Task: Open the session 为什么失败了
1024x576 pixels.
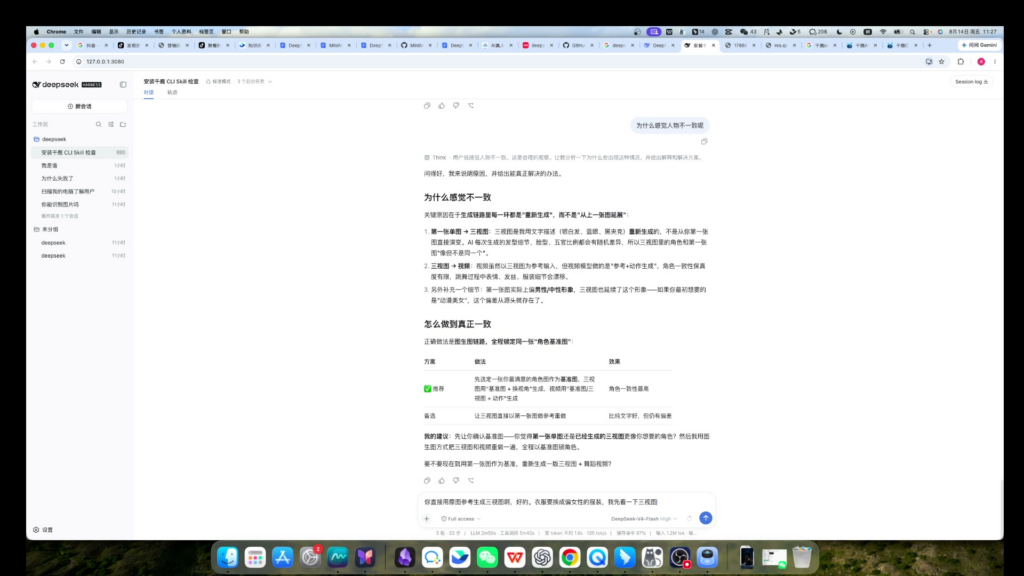Action: point(80,178)
